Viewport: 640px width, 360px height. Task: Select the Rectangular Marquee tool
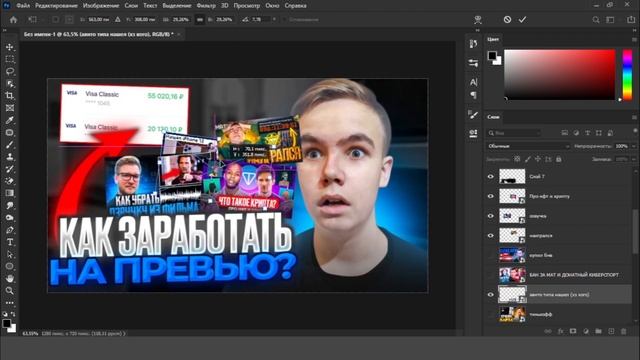coord(10,60)
